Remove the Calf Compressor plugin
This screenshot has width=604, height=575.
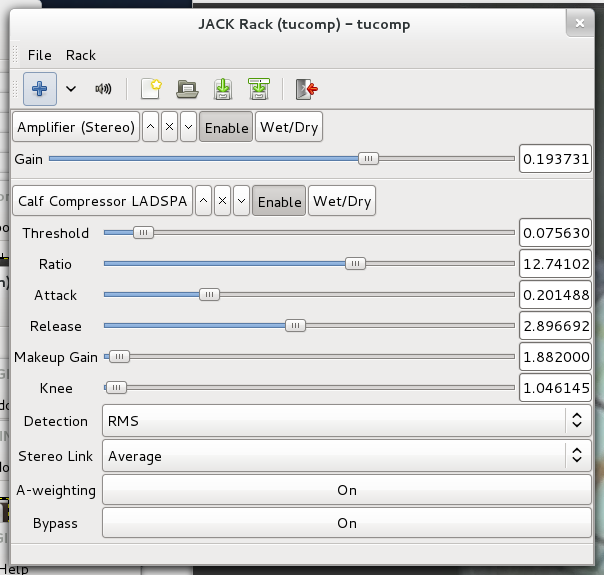tap(222, 201)
